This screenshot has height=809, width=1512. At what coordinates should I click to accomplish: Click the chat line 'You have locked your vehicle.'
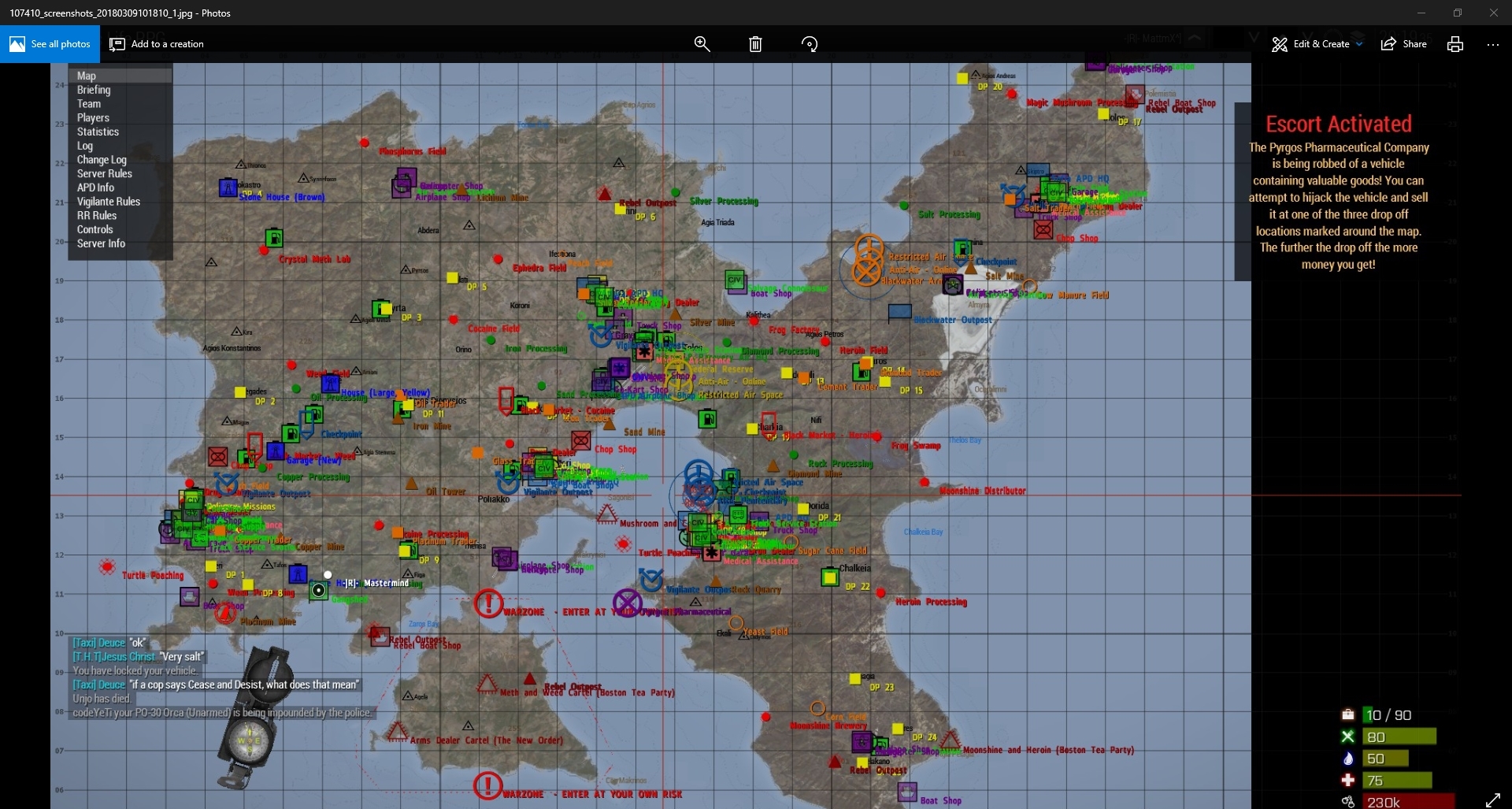[x=135, y=671]
